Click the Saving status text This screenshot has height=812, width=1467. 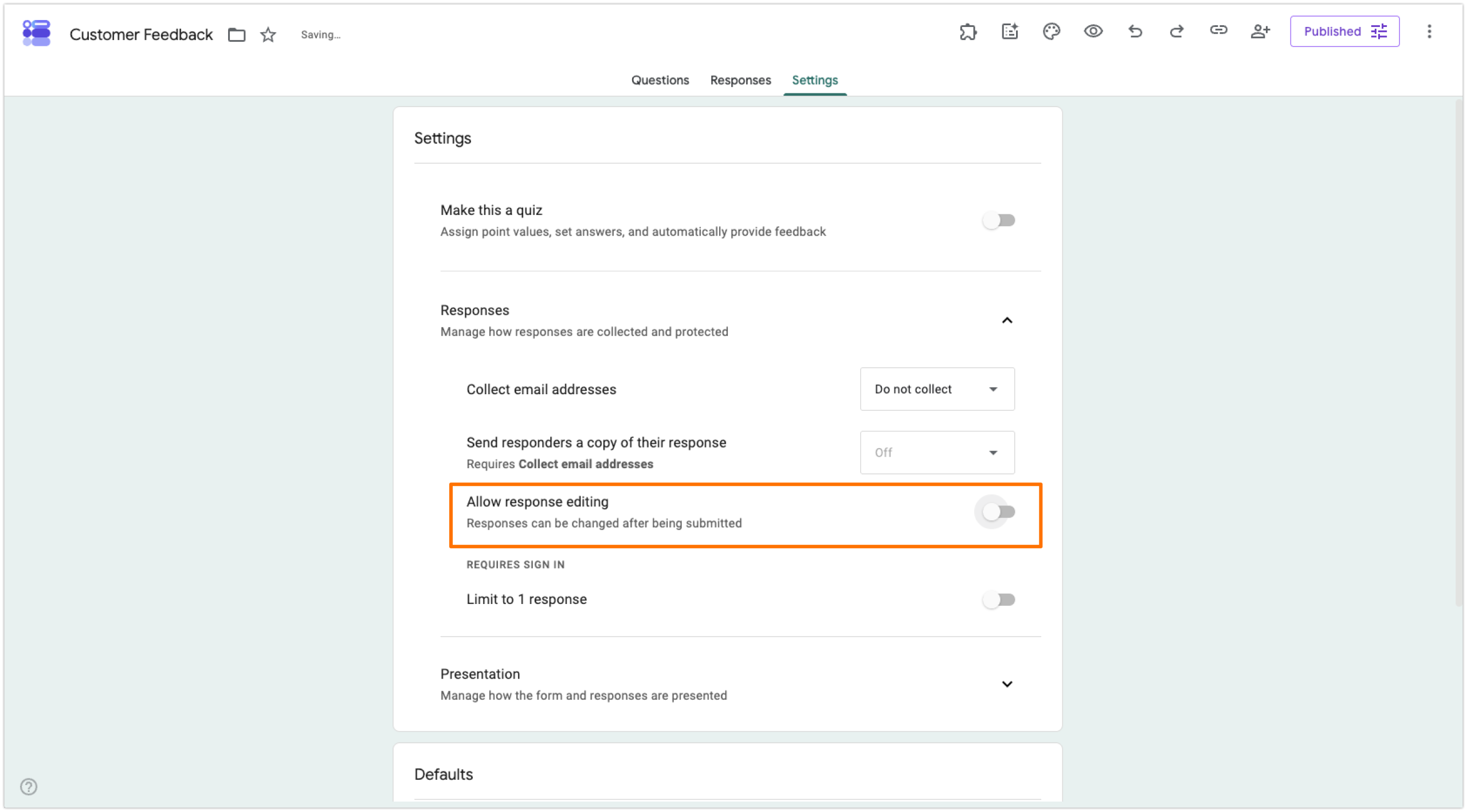pyautogui.click(x=320, y=35)
